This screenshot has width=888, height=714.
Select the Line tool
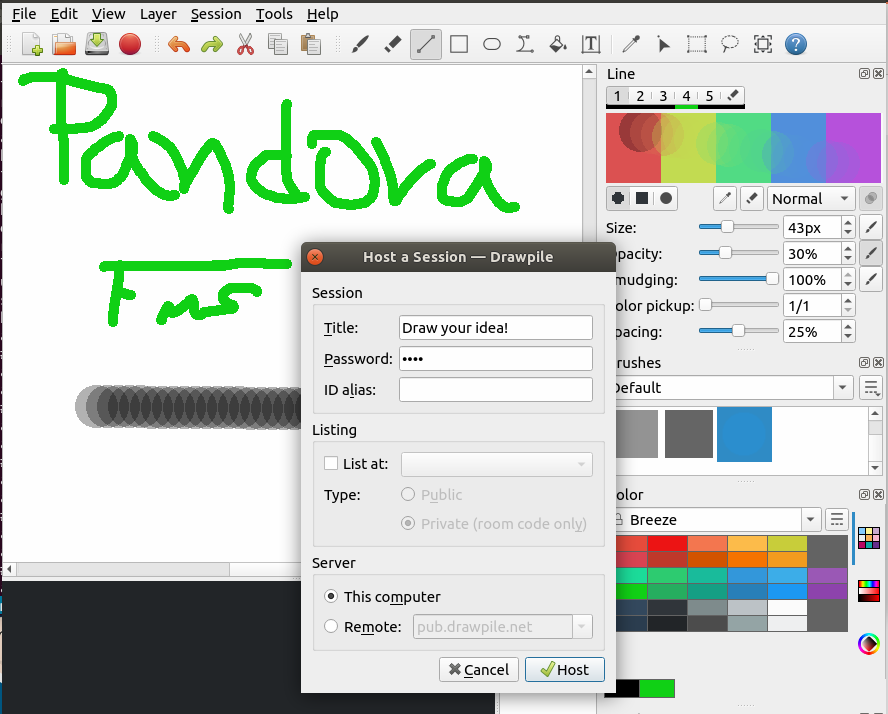pos(426,44)
